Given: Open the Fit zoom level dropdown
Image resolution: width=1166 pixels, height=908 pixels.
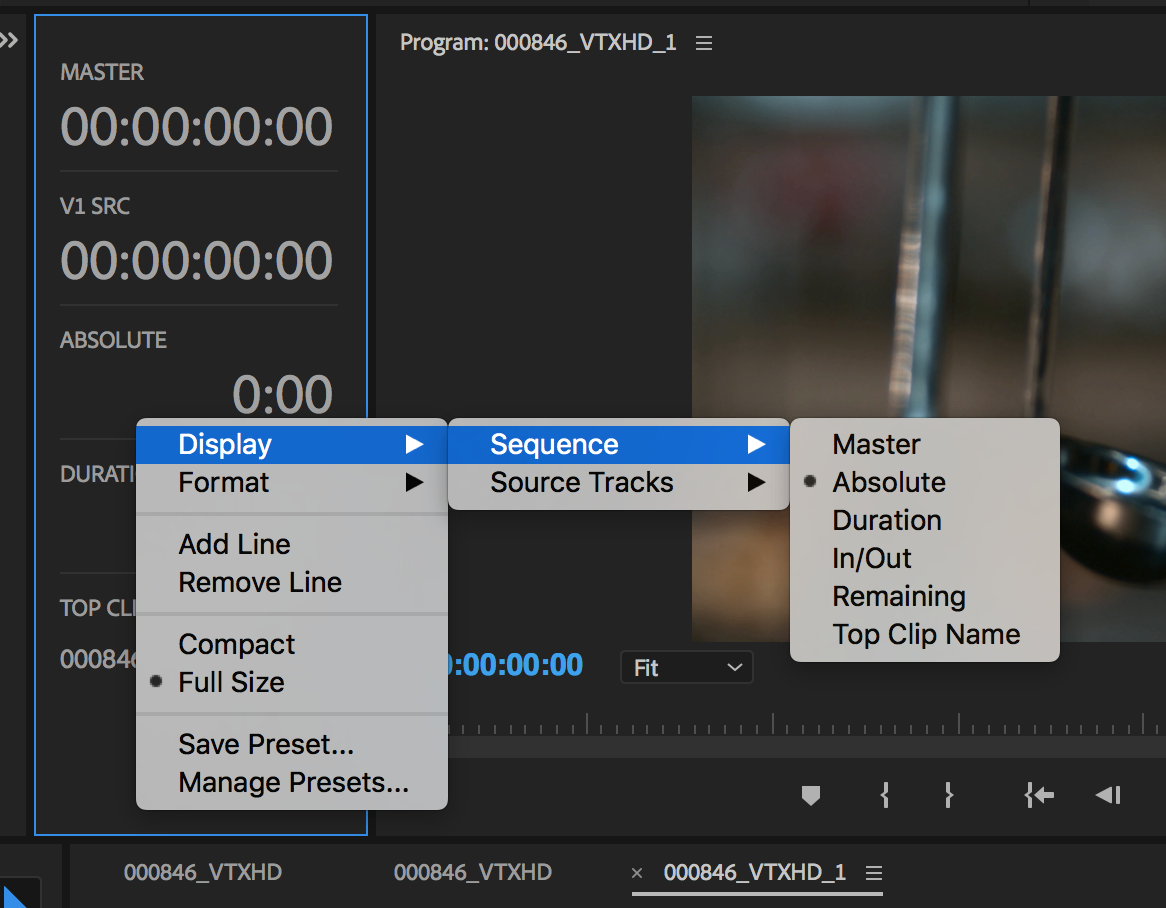Looking at the screenshot, I should point(686,667).
